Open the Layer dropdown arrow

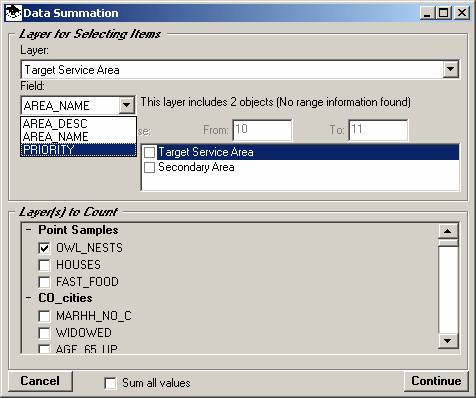pyautogui.click(x=451, y=69)
